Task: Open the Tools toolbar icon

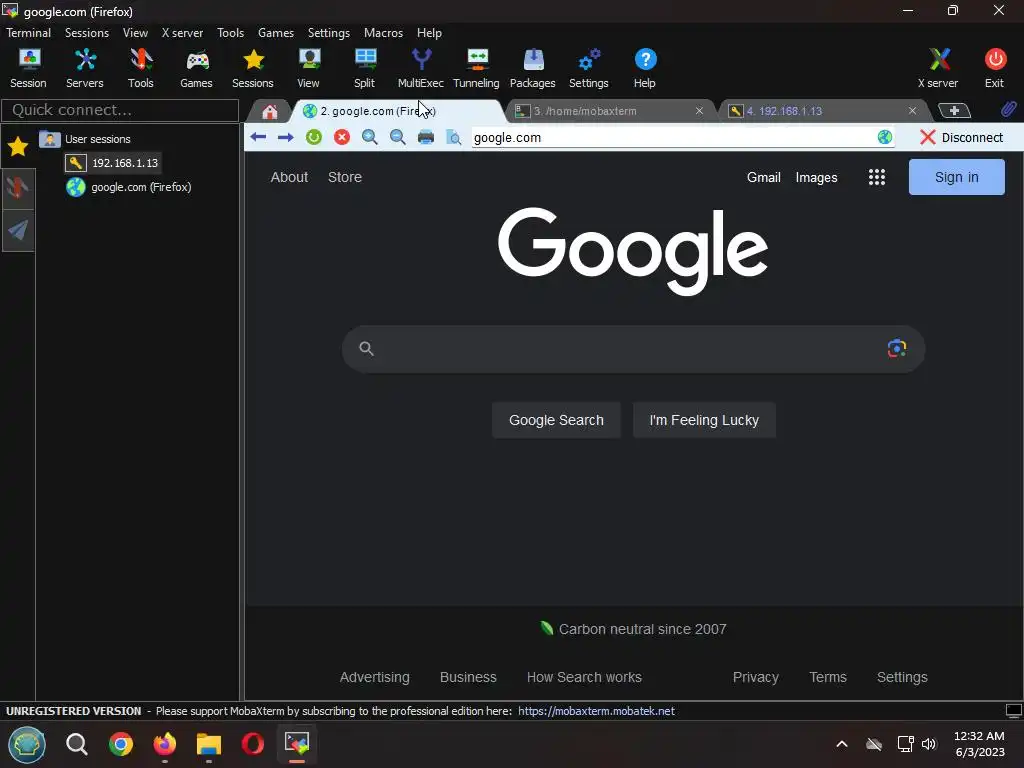Action: pos(140,68)
